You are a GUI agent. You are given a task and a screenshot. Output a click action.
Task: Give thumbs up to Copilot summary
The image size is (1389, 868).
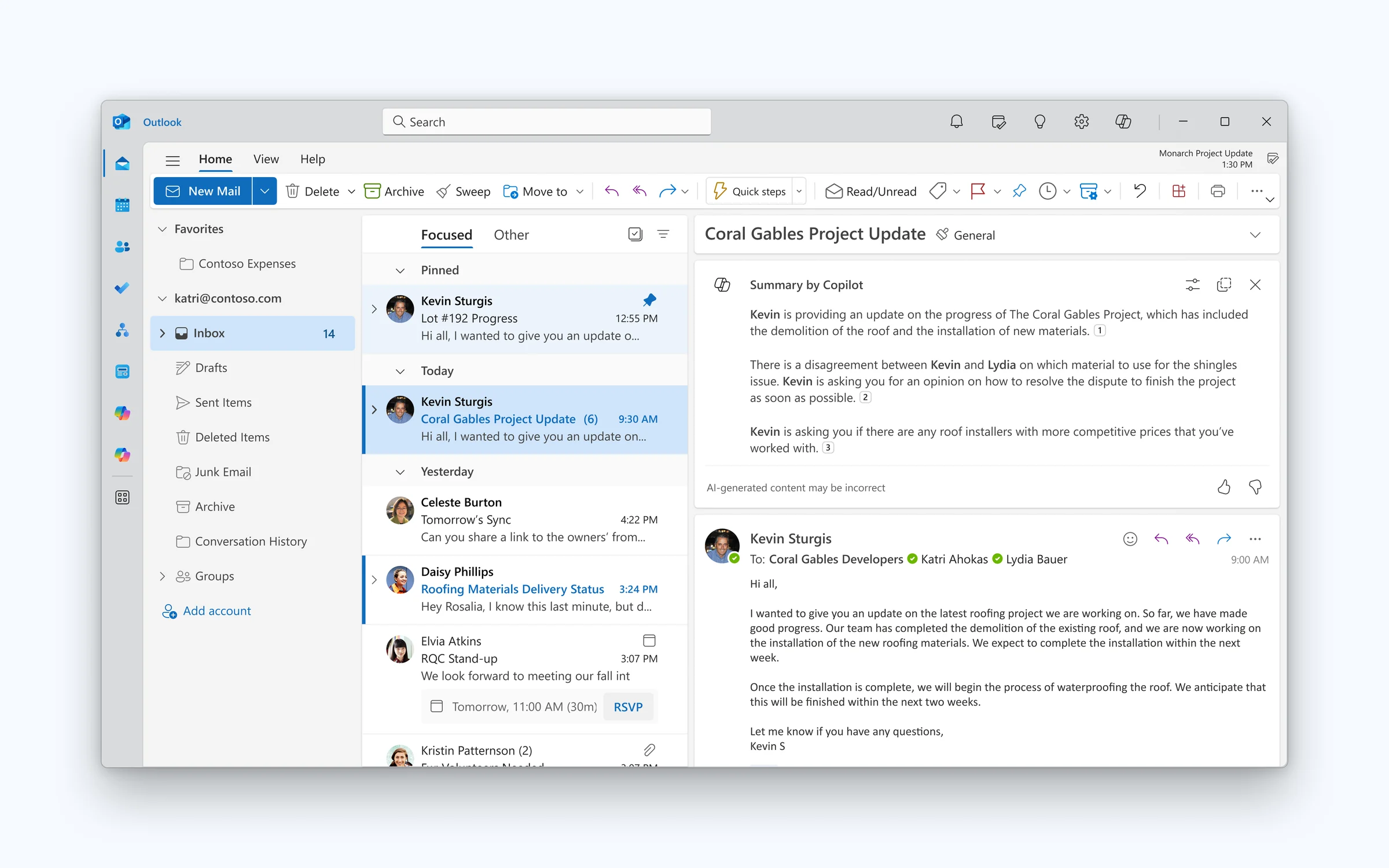(1223, 487)
